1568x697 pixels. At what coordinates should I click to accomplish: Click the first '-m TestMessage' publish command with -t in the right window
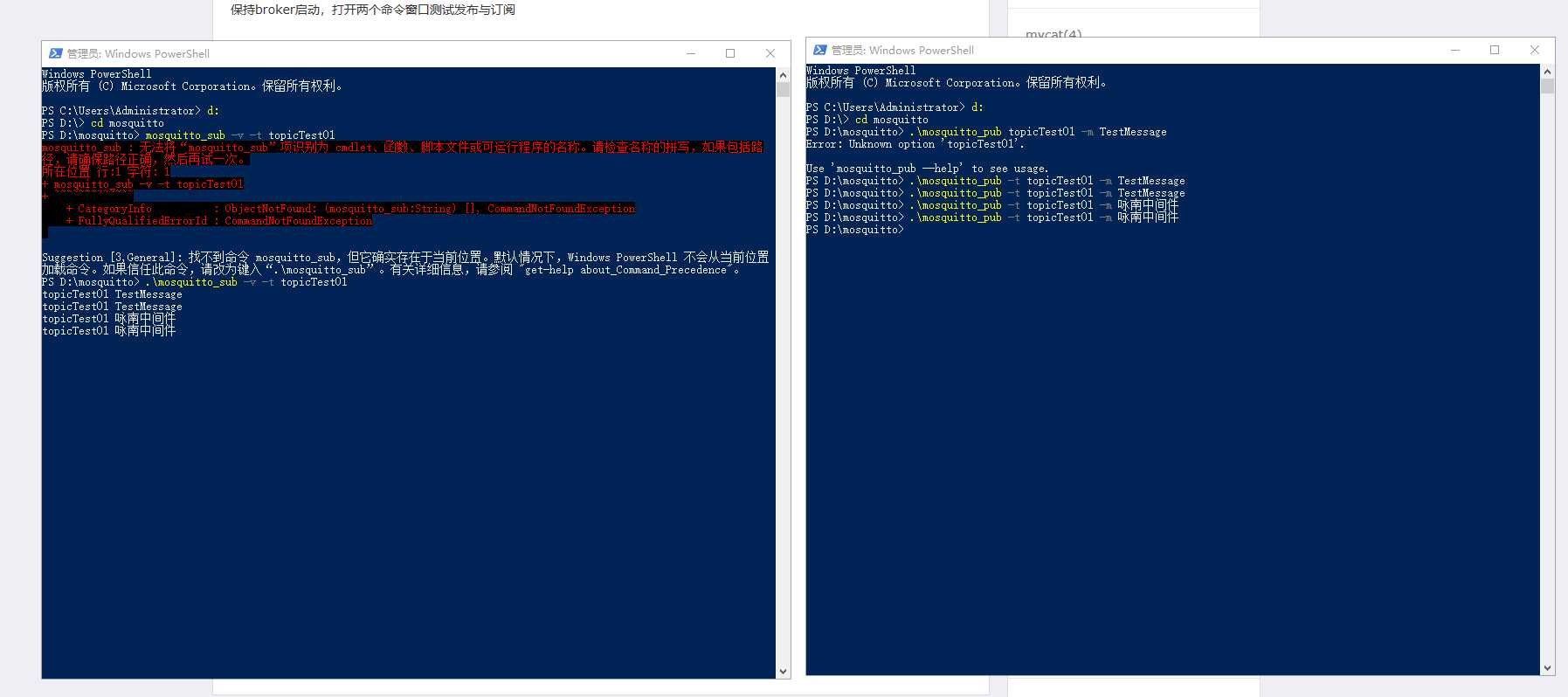tap(1047, 181)
